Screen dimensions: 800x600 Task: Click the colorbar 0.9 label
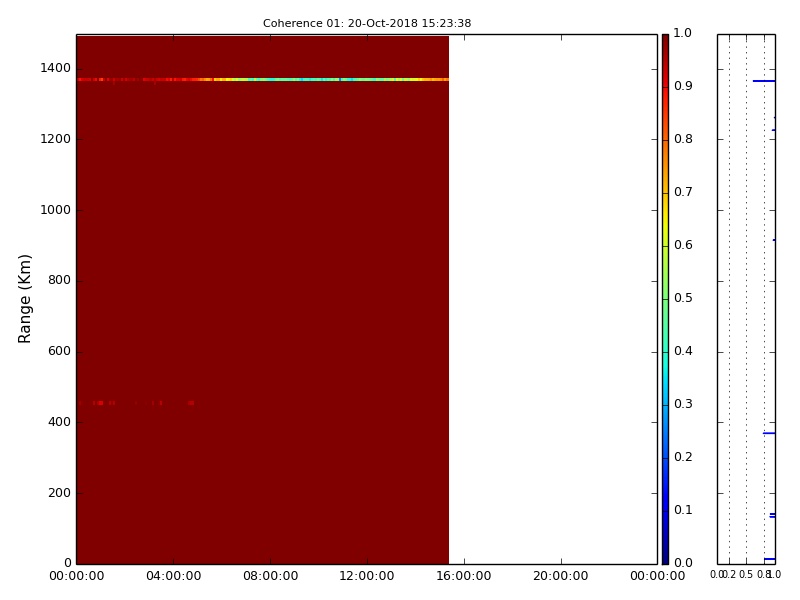click(683, 86)
